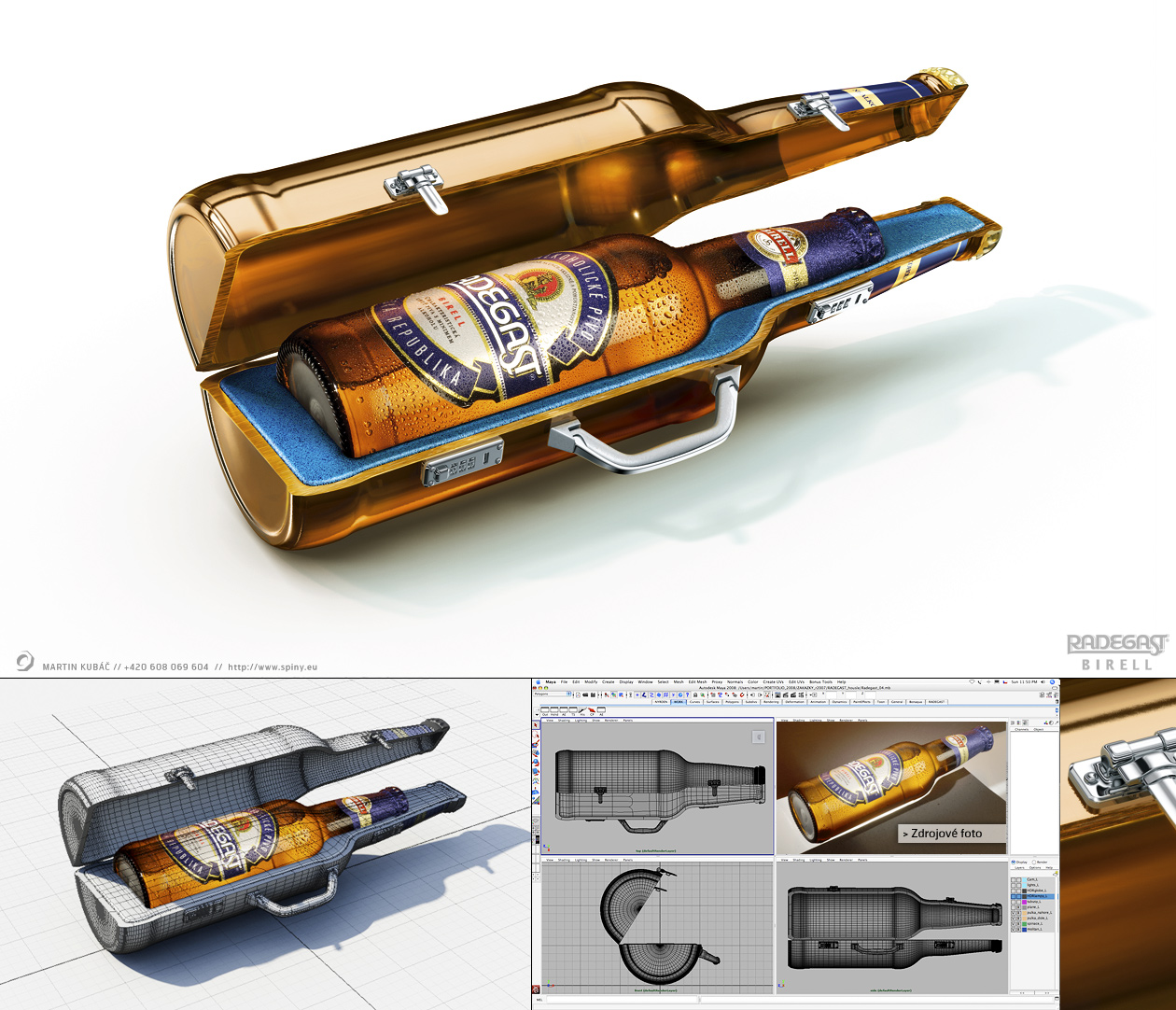Click the pulka_dole_L layer name
Screen dimensions: 1176x1010
(x=1038, y=919)
